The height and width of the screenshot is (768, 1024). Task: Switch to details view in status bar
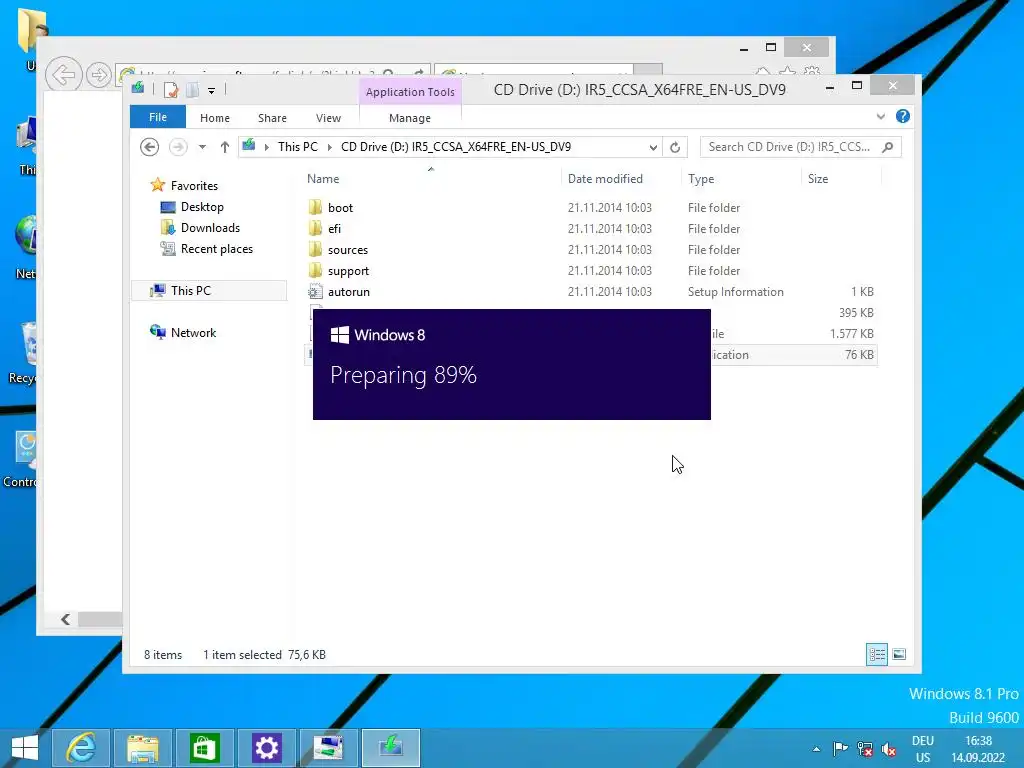click(x=876, y=654)
